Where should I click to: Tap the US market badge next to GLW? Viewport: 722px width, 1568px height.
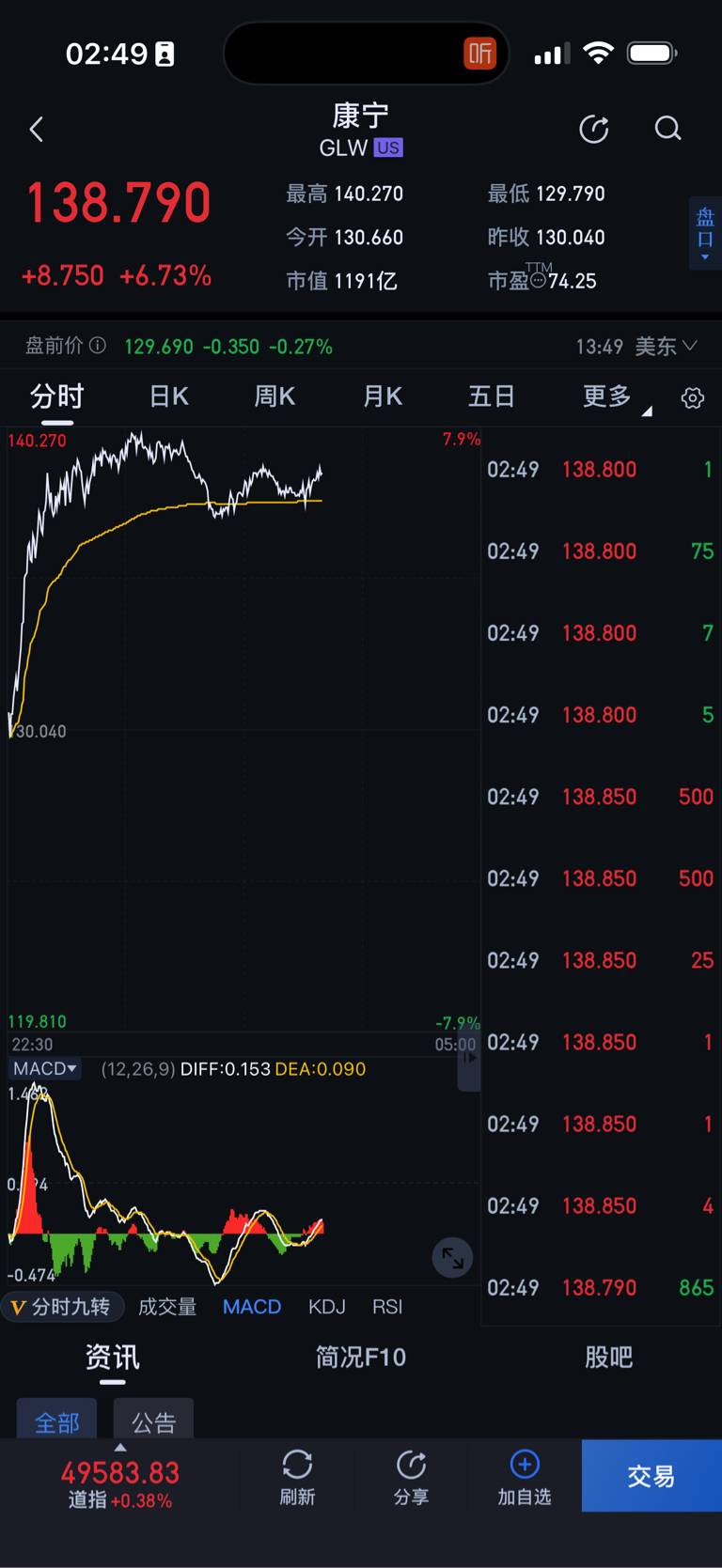[388, 148]
